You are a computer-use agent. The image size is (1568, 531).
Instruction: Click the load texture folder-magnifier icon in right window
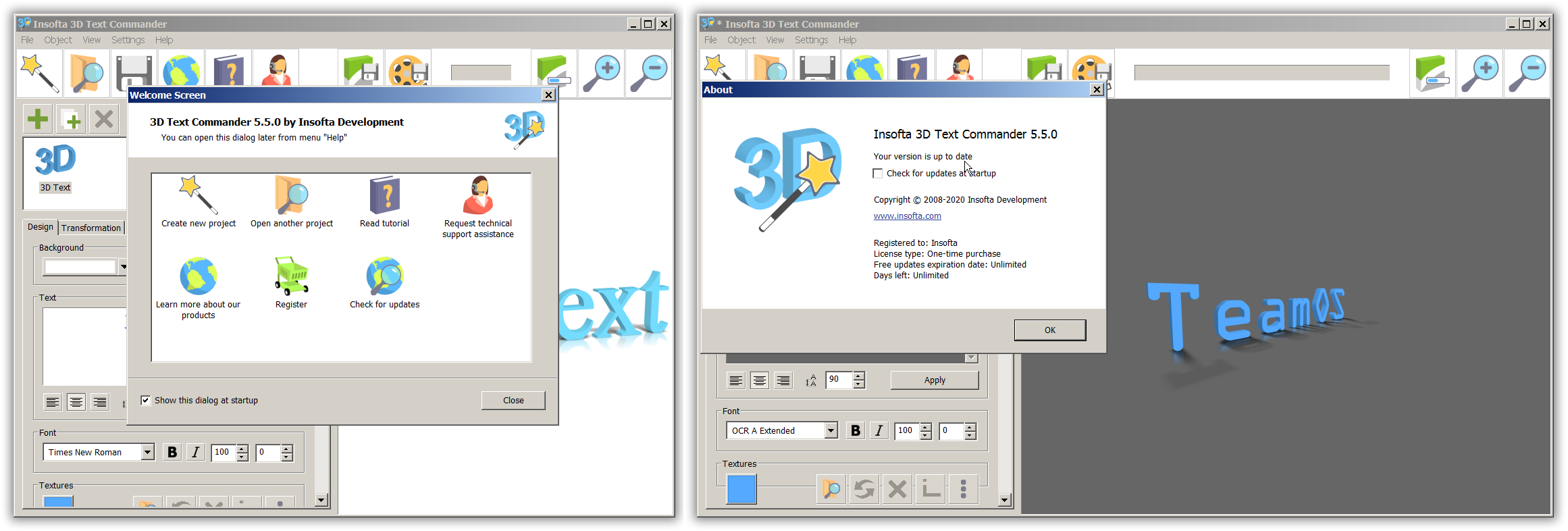(831, 488)
